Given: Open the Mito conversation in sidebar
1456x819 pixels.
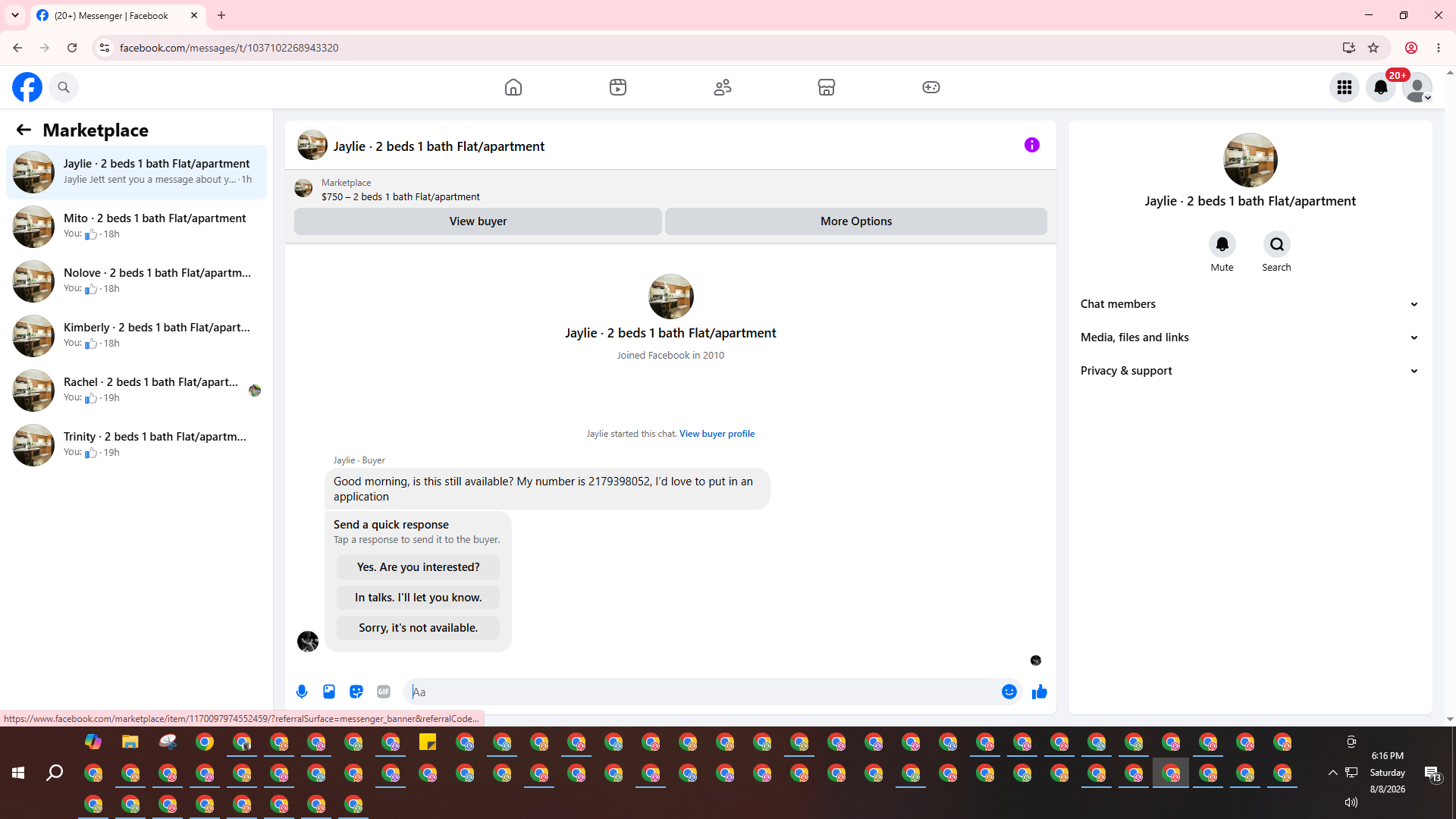Looking at the screenshot, I should [136, 227].
